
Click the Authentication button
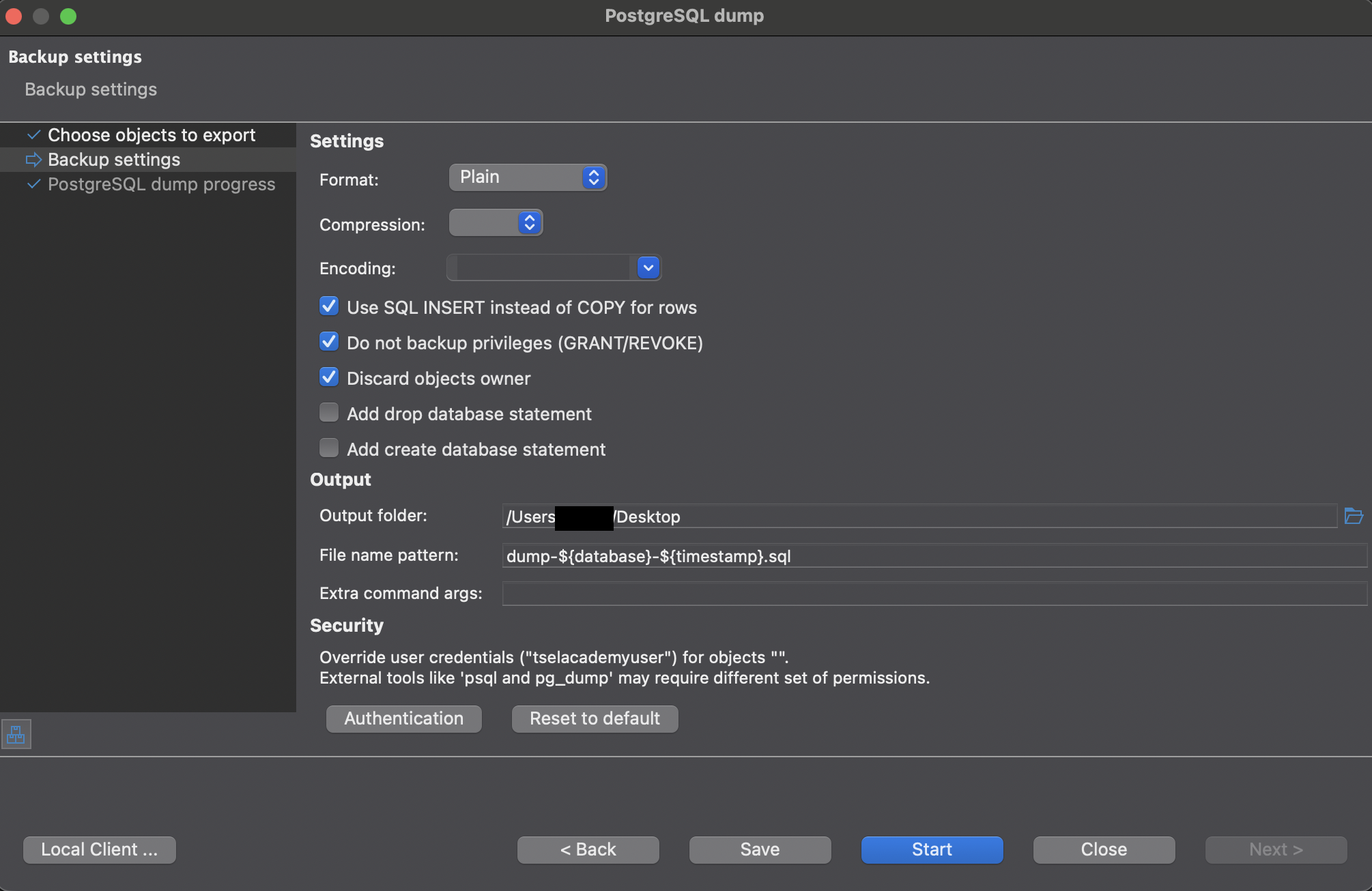[404, 718]
